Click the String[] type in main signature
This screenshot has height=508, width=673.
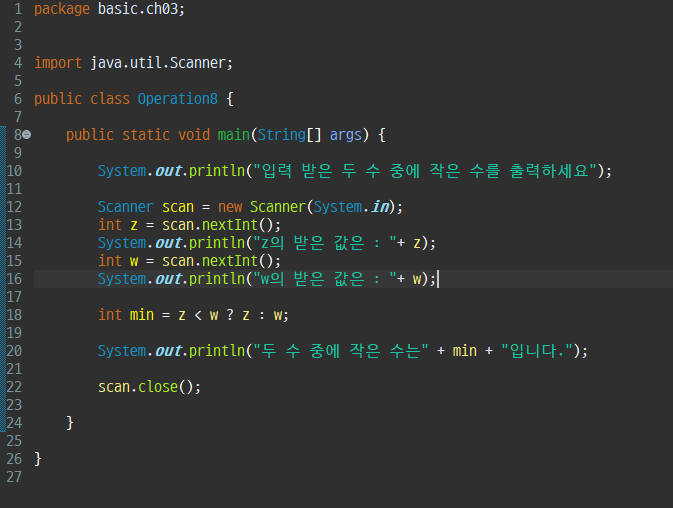tap(289, 135)
